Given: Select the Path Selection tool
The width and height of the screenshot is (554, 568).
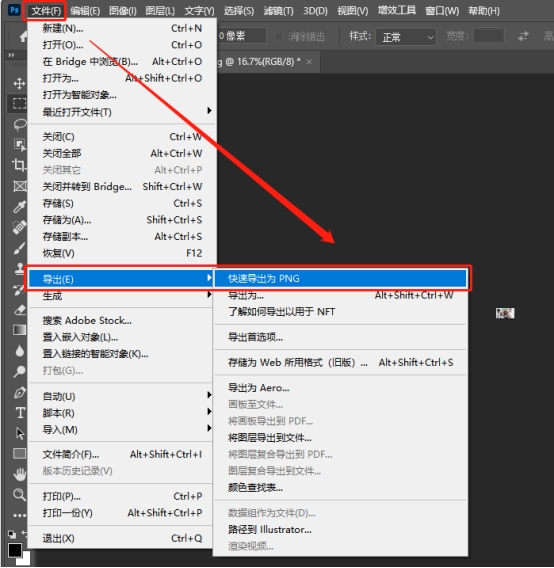Looking at the screenshot, I should pyautogui.click(x=20, y=434).
